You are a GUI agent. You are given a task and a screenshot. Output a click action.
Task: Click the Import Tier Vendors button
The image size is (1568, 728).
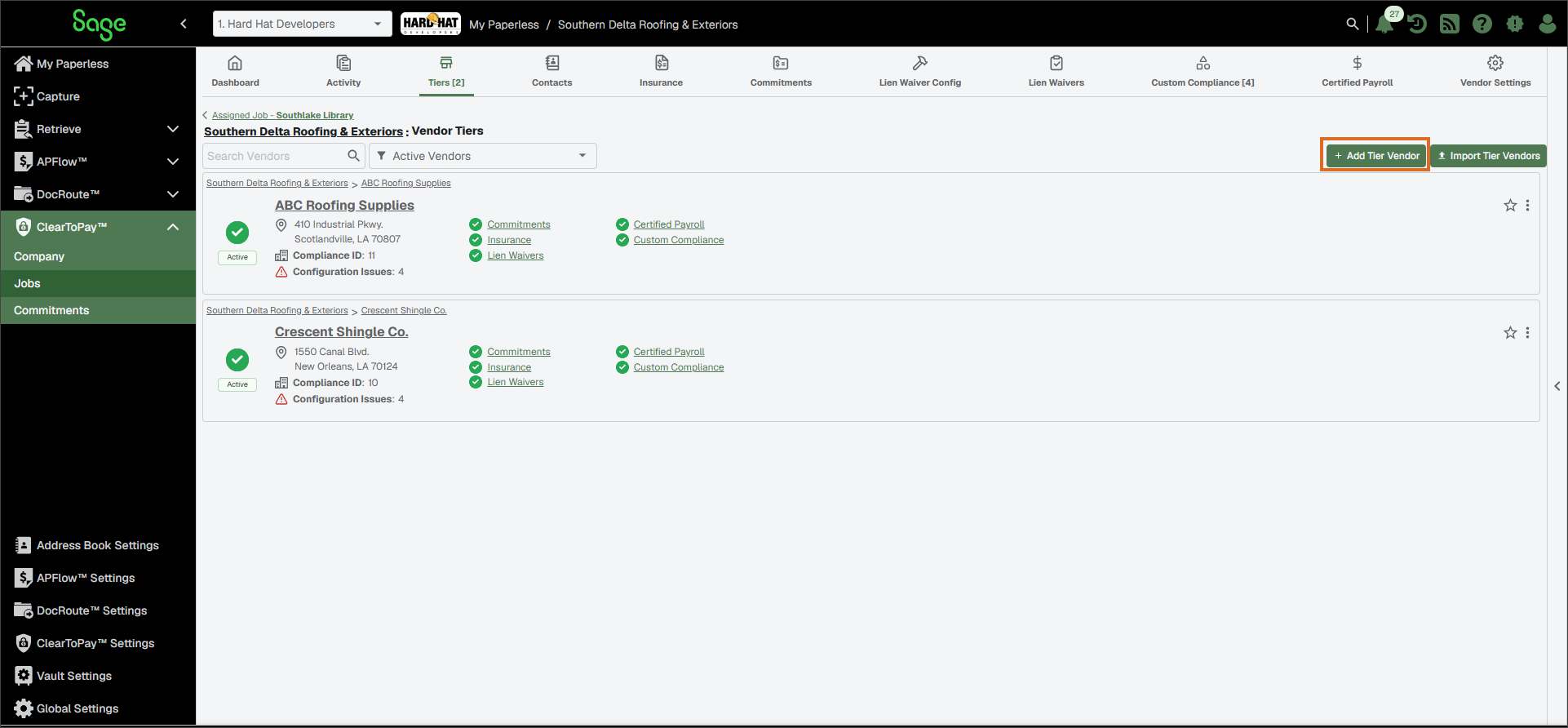click(x=1489, y=156)
